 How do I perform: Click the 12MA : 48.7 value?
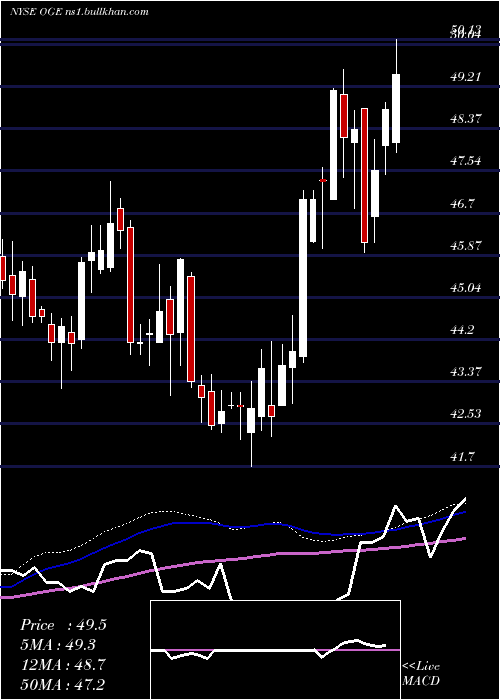tap(62, 665)
